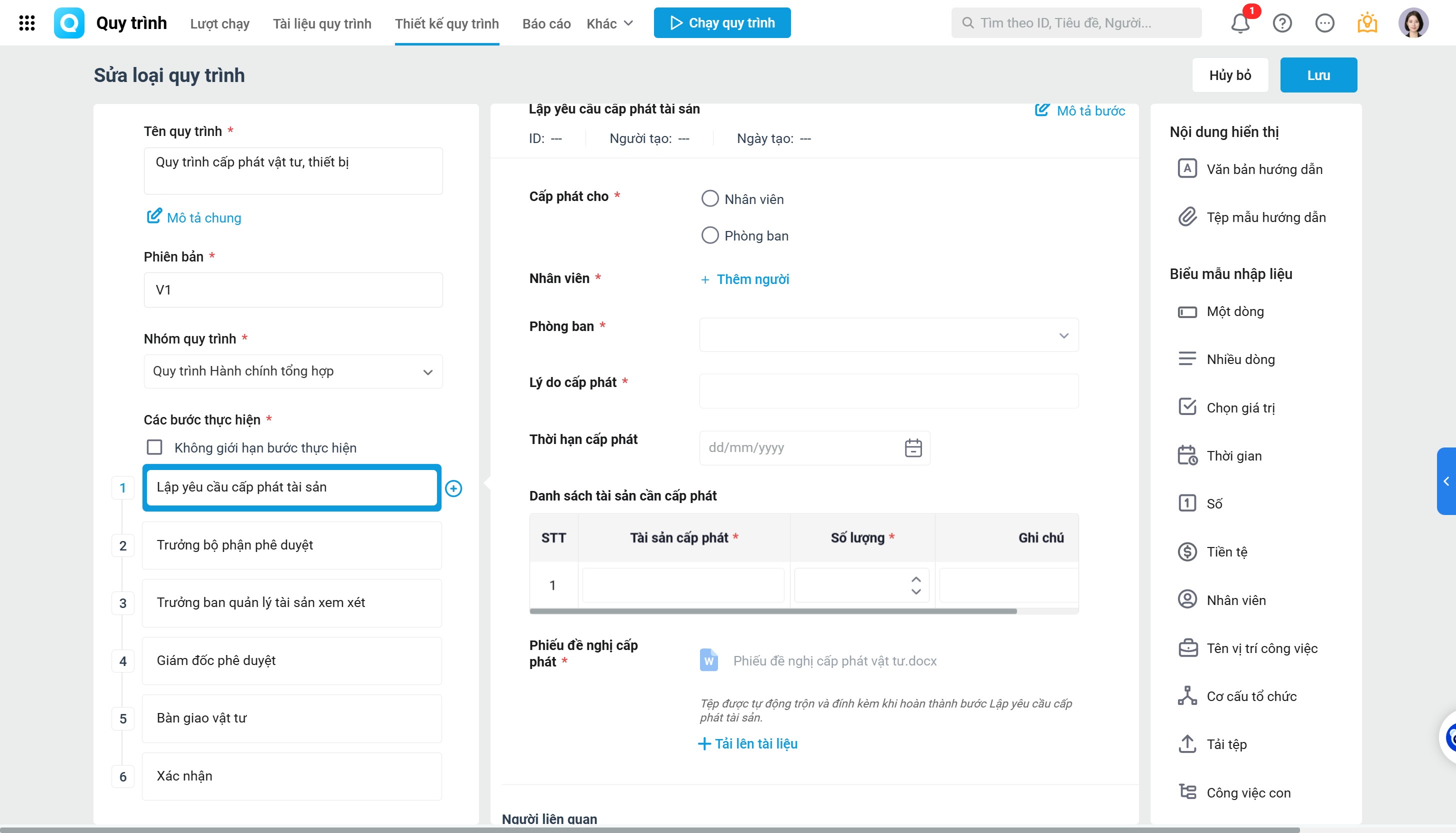1456x833 pixels.
Task: Go to the Báo cáo tab
Action: 546,23
